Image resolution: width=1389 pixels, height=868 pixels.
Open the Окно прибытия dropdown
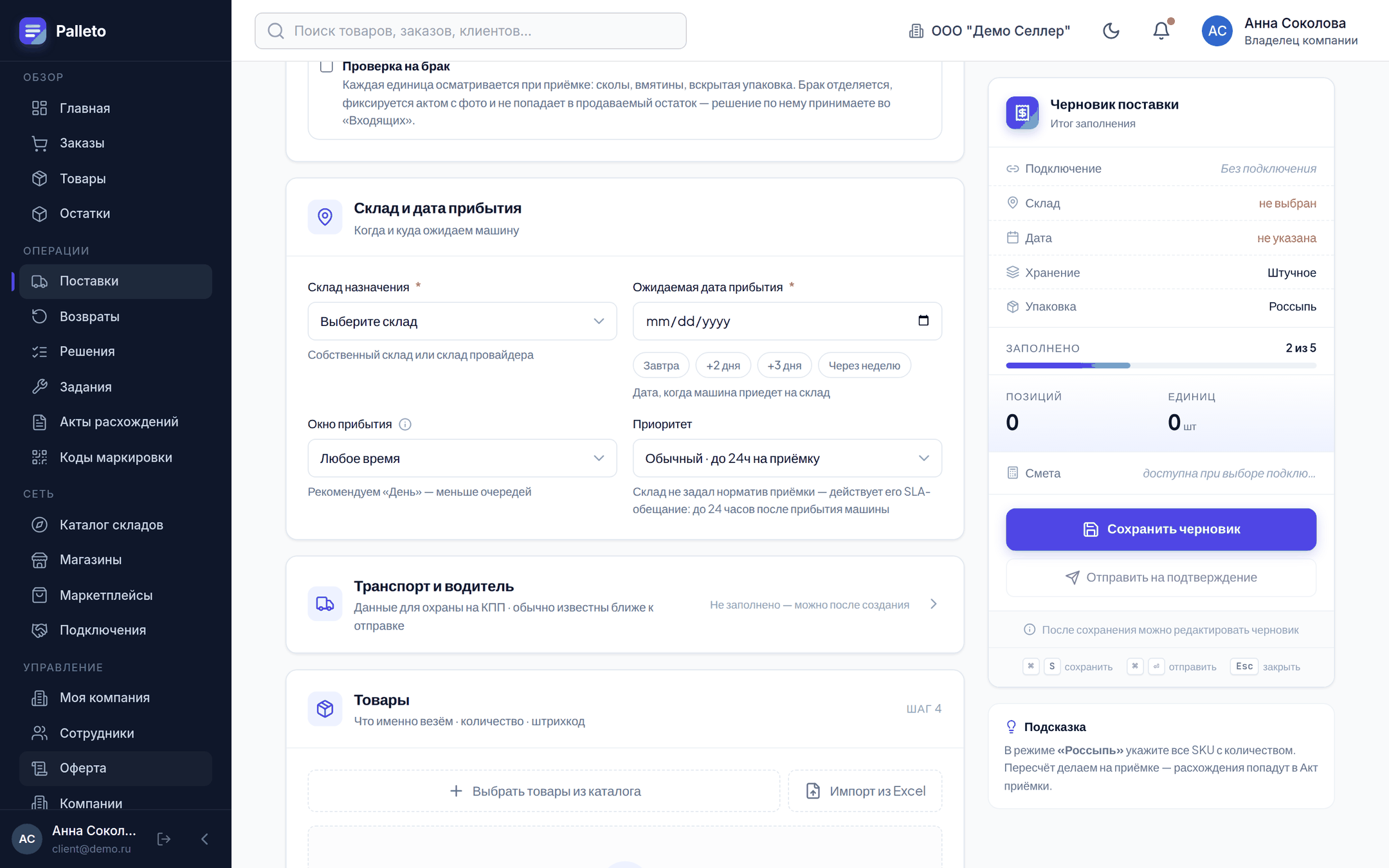[462, 458]
